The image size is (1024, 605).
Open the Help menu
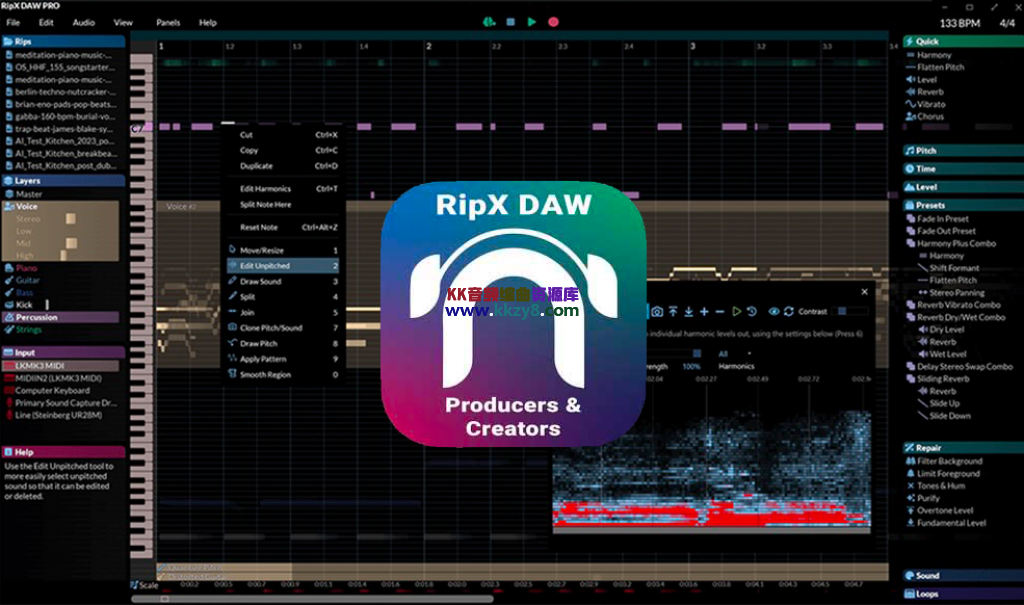click(208, 22)
